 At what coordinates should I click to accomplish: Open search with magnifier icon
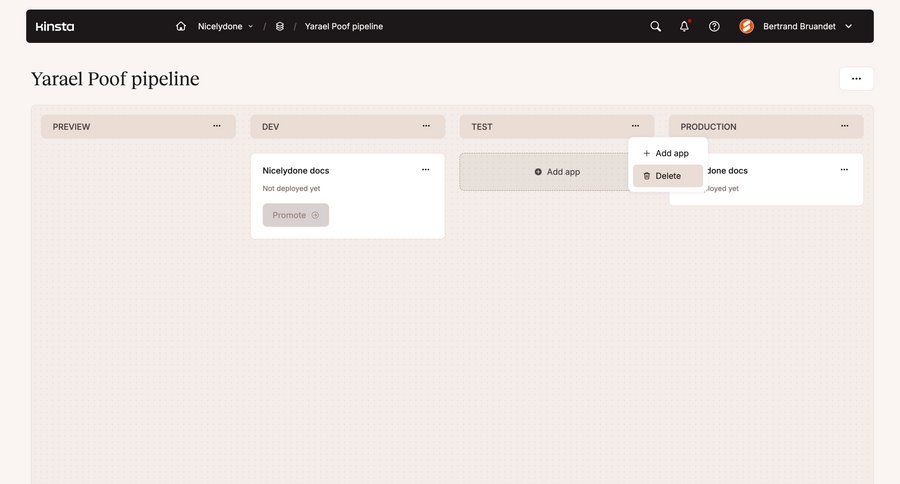click(656, 26)
